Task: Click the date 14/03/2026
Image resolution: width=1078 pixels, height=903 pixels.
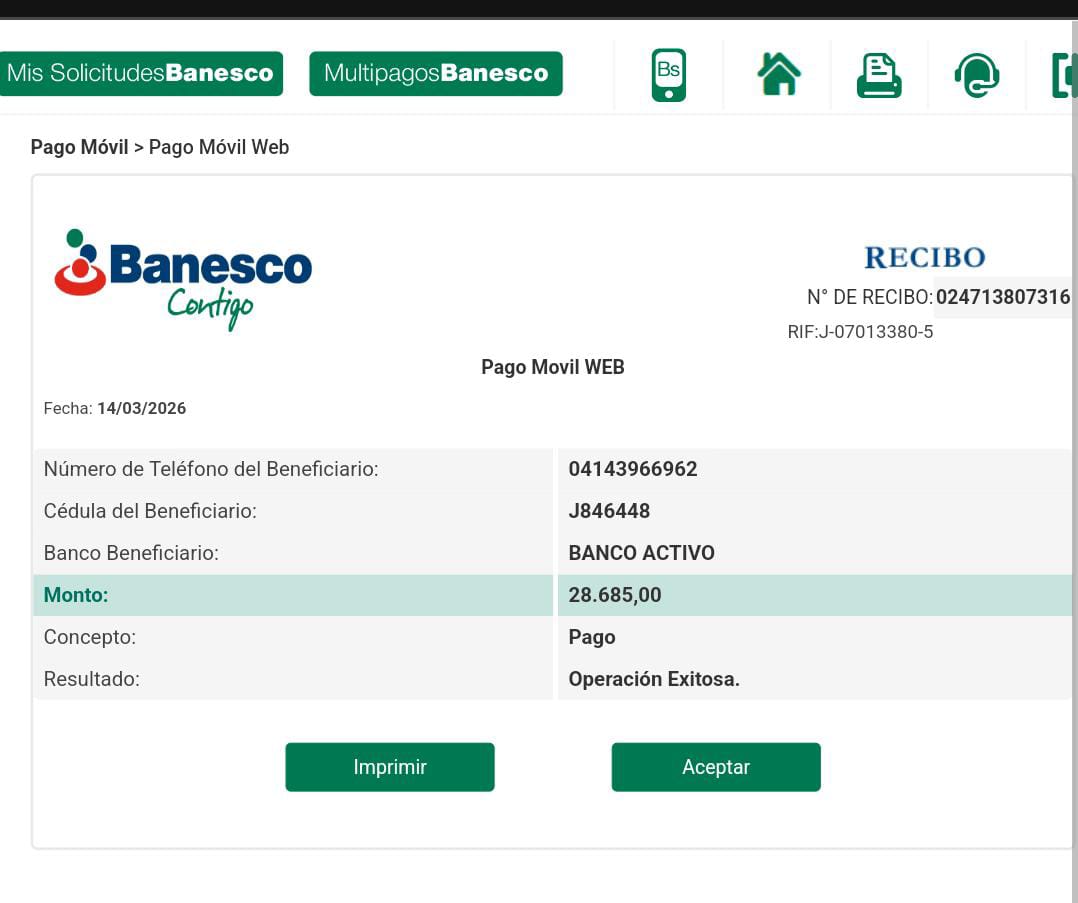Action: click(141, 409)
